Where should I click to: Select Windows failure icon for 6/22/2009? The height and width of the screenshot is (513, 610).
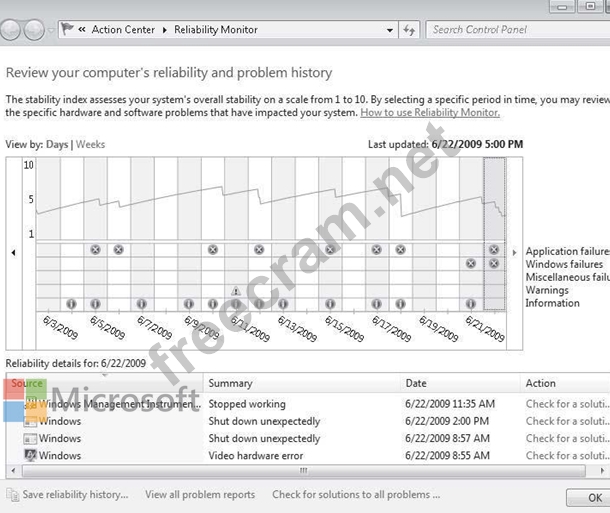pyautogui.click(x=494, y=264)
